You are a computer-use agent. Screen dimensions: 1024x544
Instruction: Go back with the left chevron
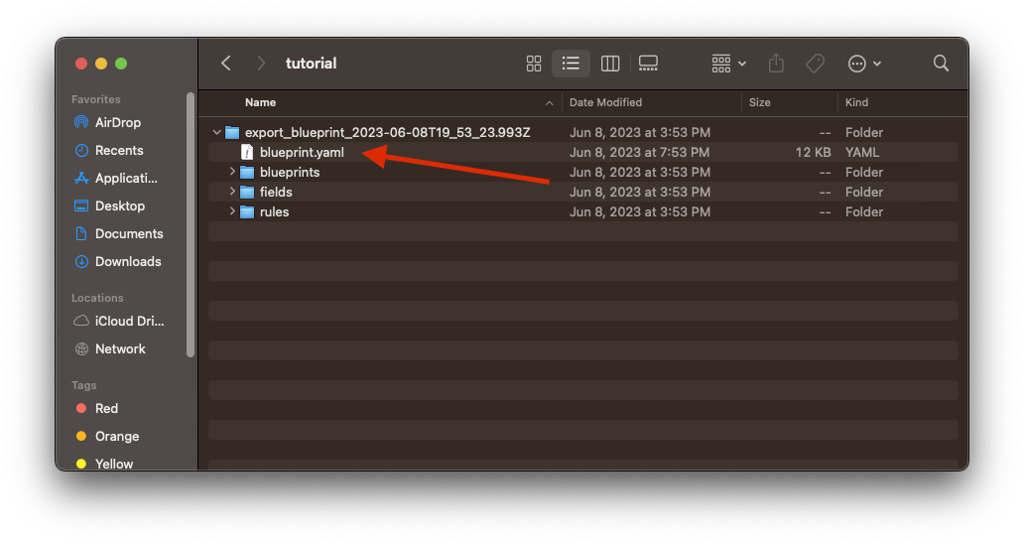tap(226, 63)
